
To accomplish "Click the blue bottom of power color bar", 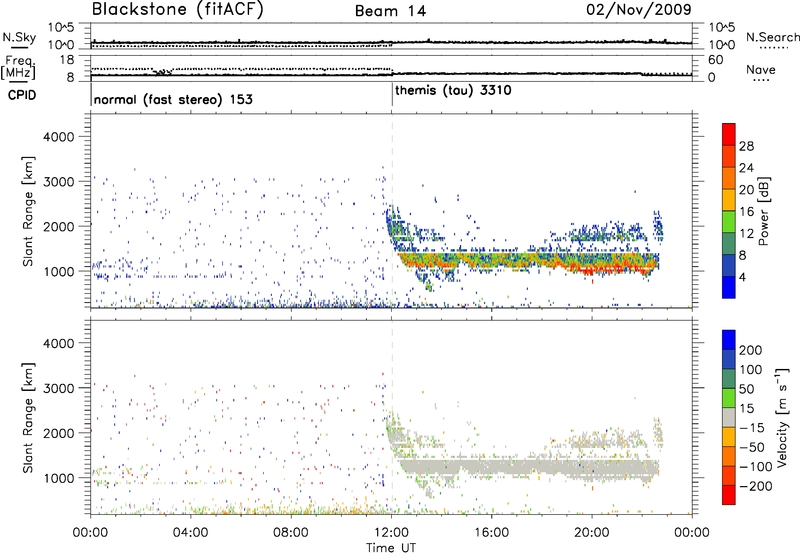I will pyautogui.click(x=729, y=287).
